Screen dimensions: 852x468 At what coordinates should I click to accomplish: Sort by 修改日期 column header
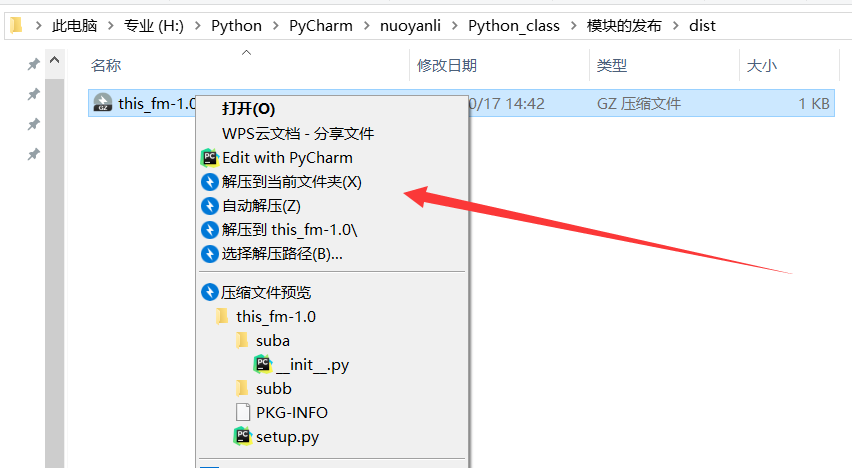447,66
